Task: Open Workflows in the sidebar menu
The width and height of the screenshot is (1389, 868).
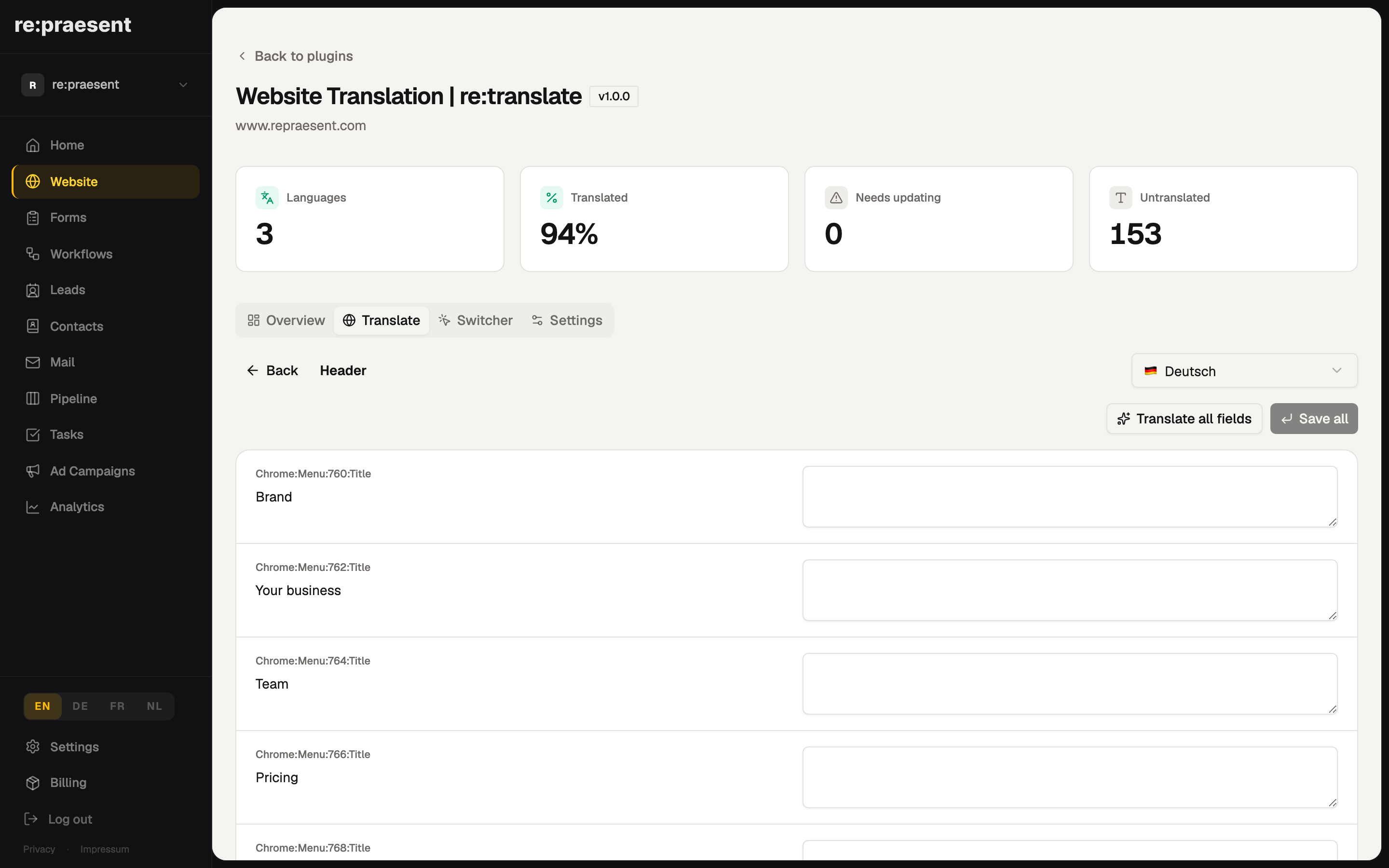Action: click(x=106, y=254)
